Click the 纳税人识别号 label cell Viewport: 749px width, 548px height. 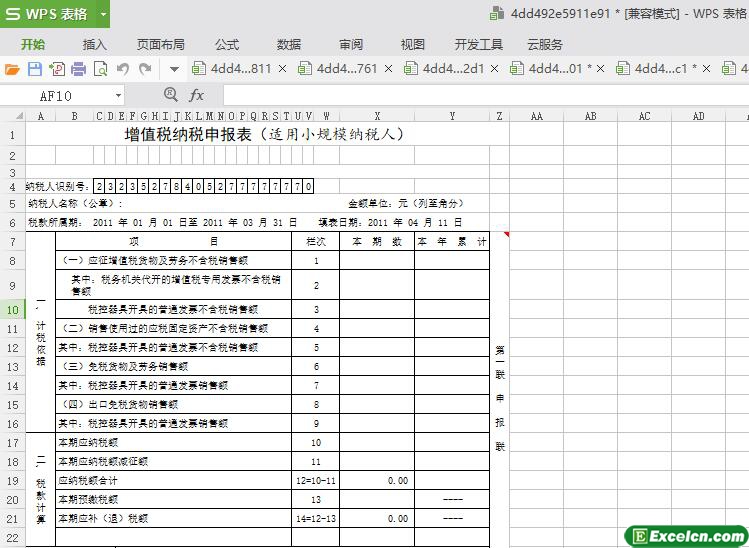(x=58, y=186)
